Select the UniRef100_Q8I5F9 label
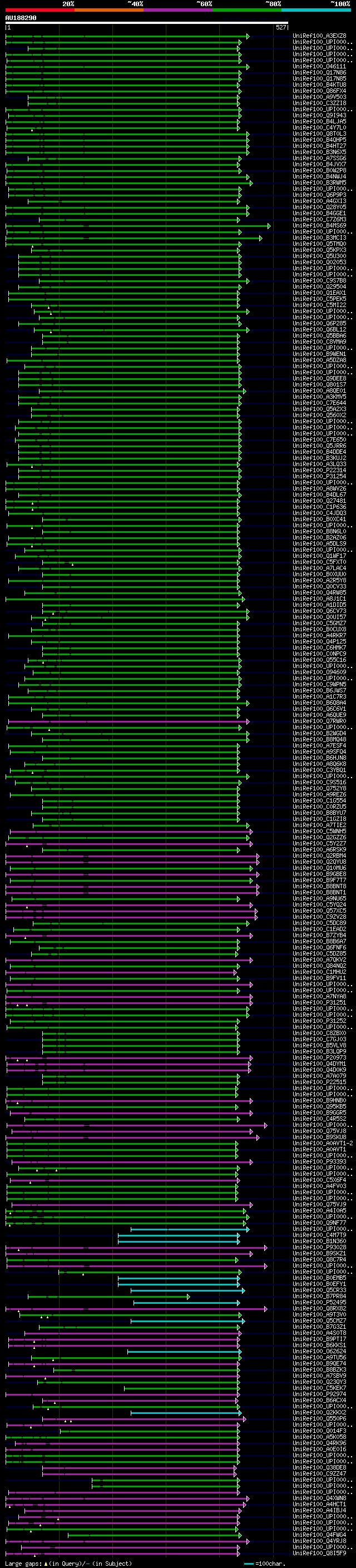Screen dimensions: 356x1568 319,1554
